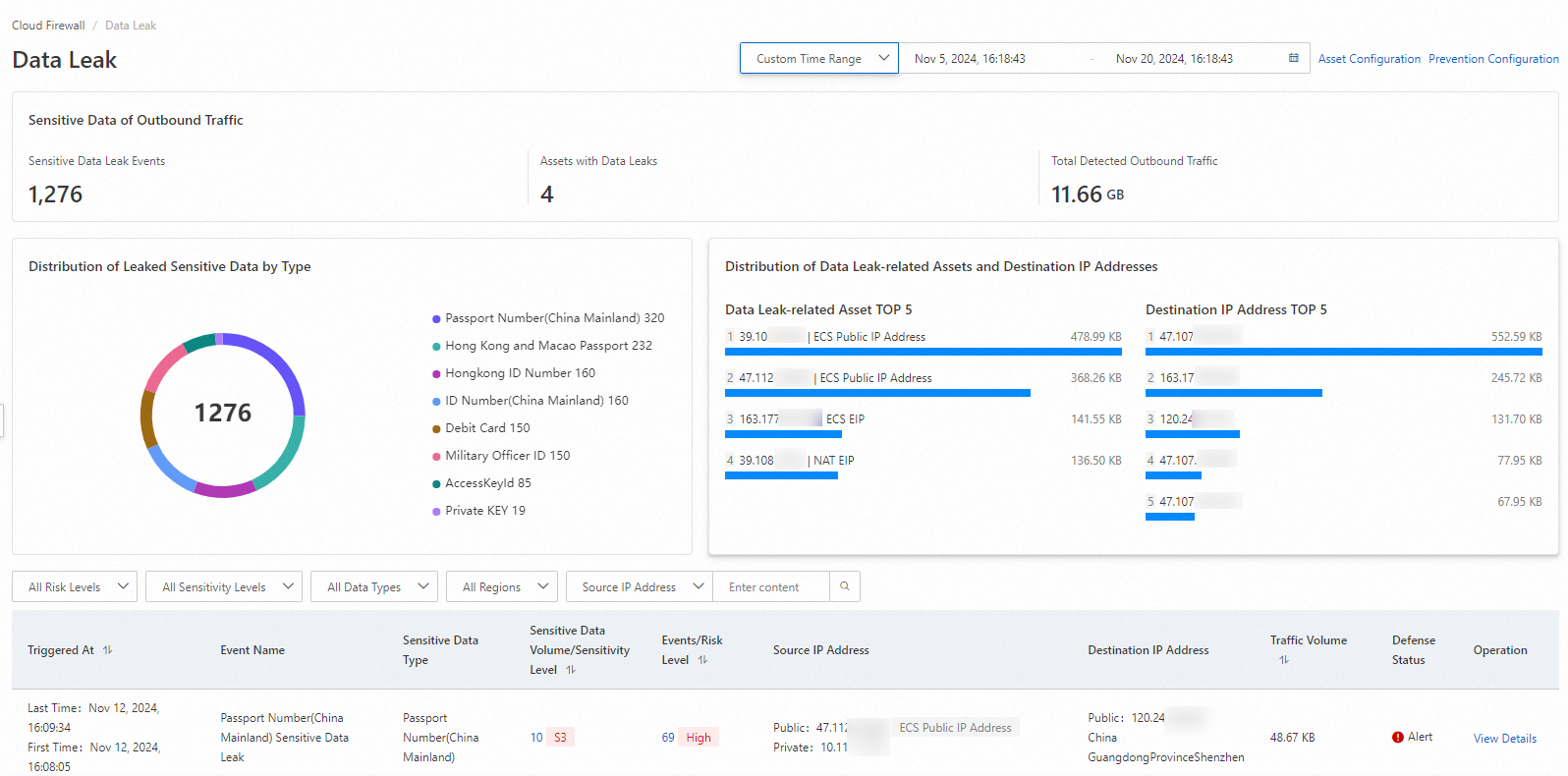Click the donut chart center 1276

click(223, 413)
